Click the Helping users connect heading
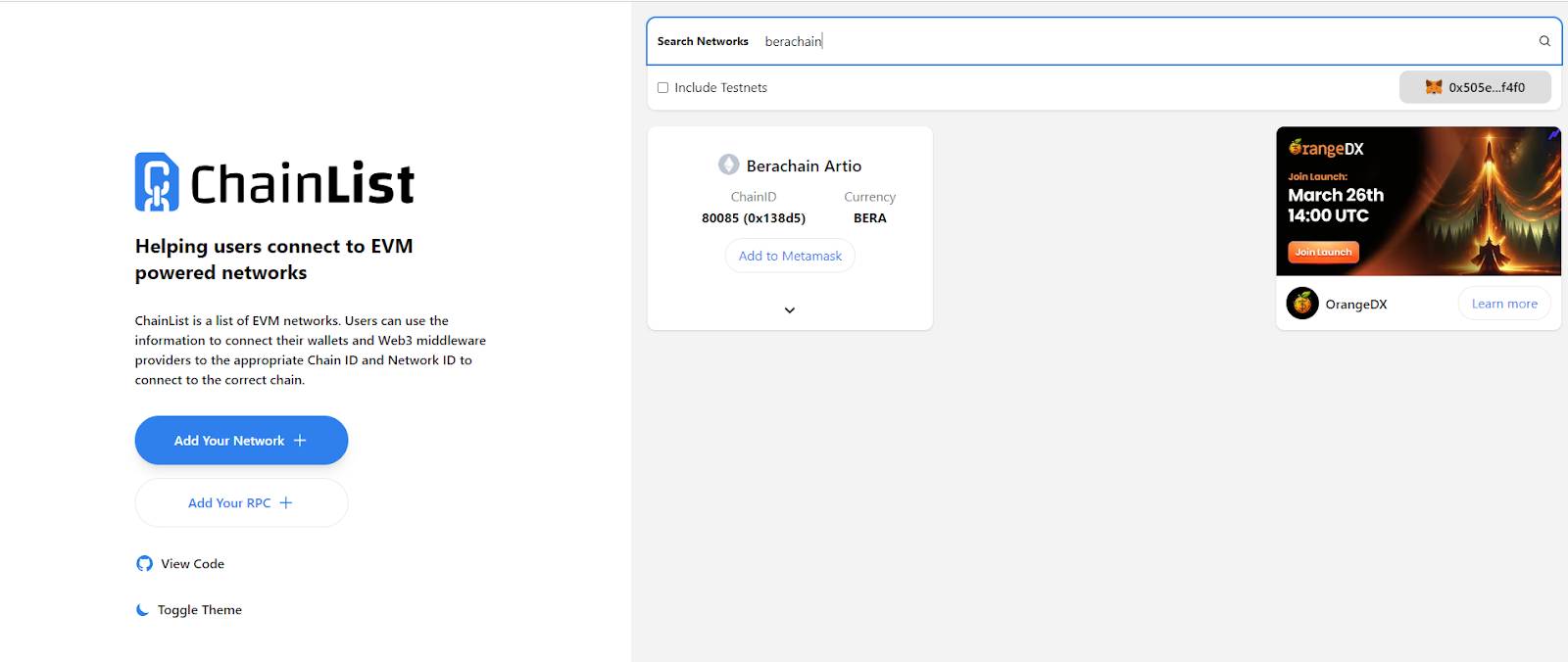1568x662 pixels. (274, 260)
